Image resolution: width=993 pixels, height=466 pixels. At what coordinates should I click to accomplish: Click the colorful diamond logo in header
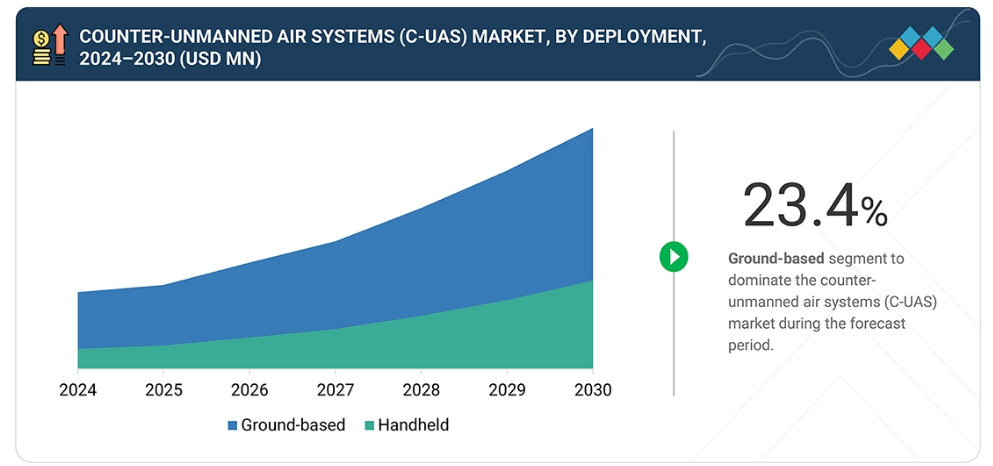coord(921,43)
